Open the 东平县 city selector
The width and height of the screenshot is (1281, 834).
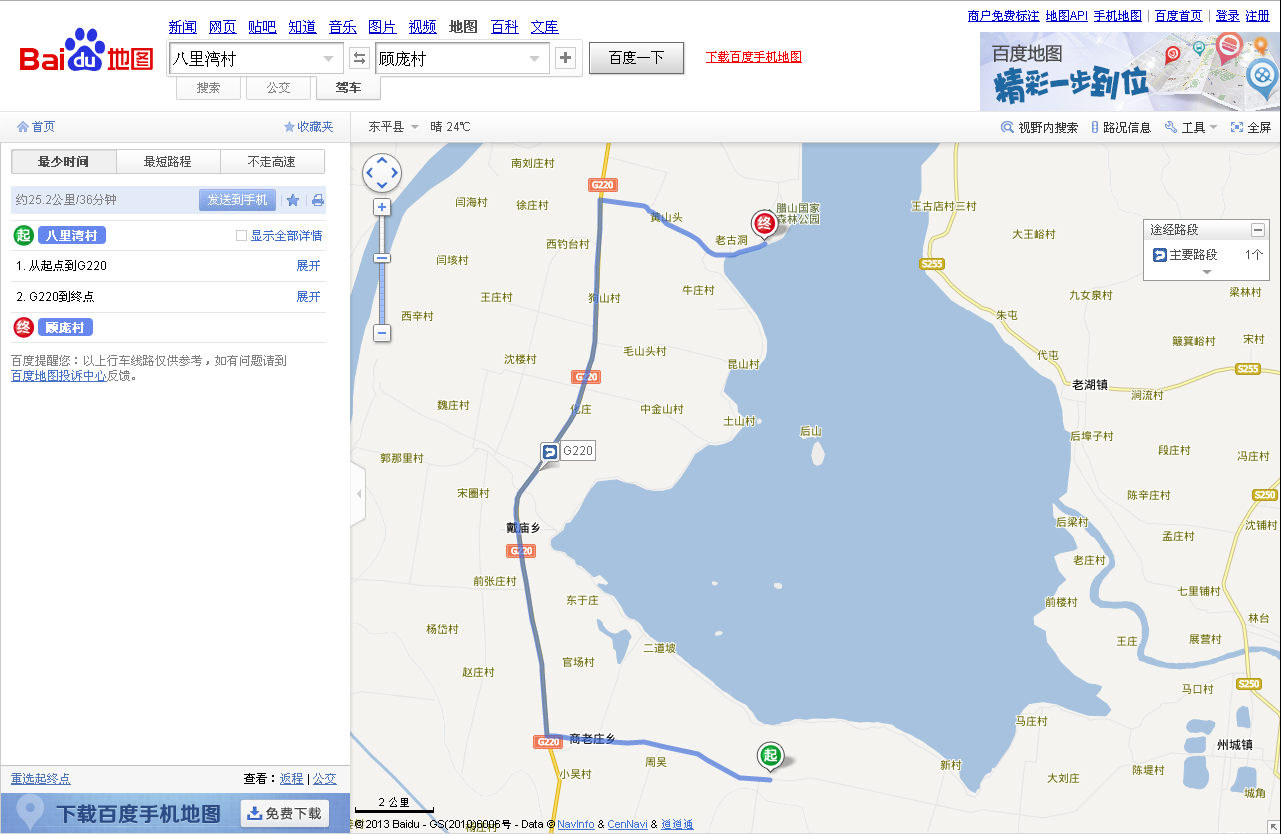[393, 127]
